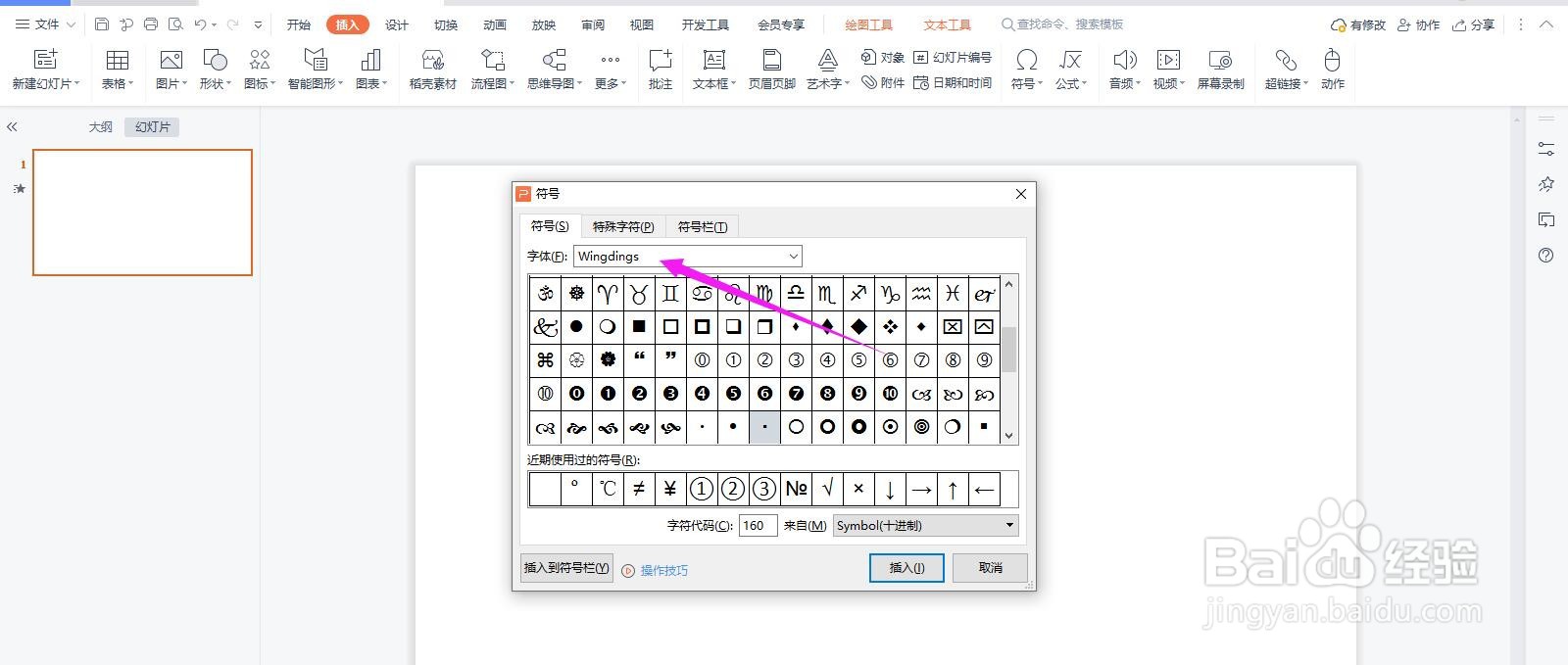Click the save icon in quick access bar
Viewport: 1568px width, 665px height.
pos(102,24)
